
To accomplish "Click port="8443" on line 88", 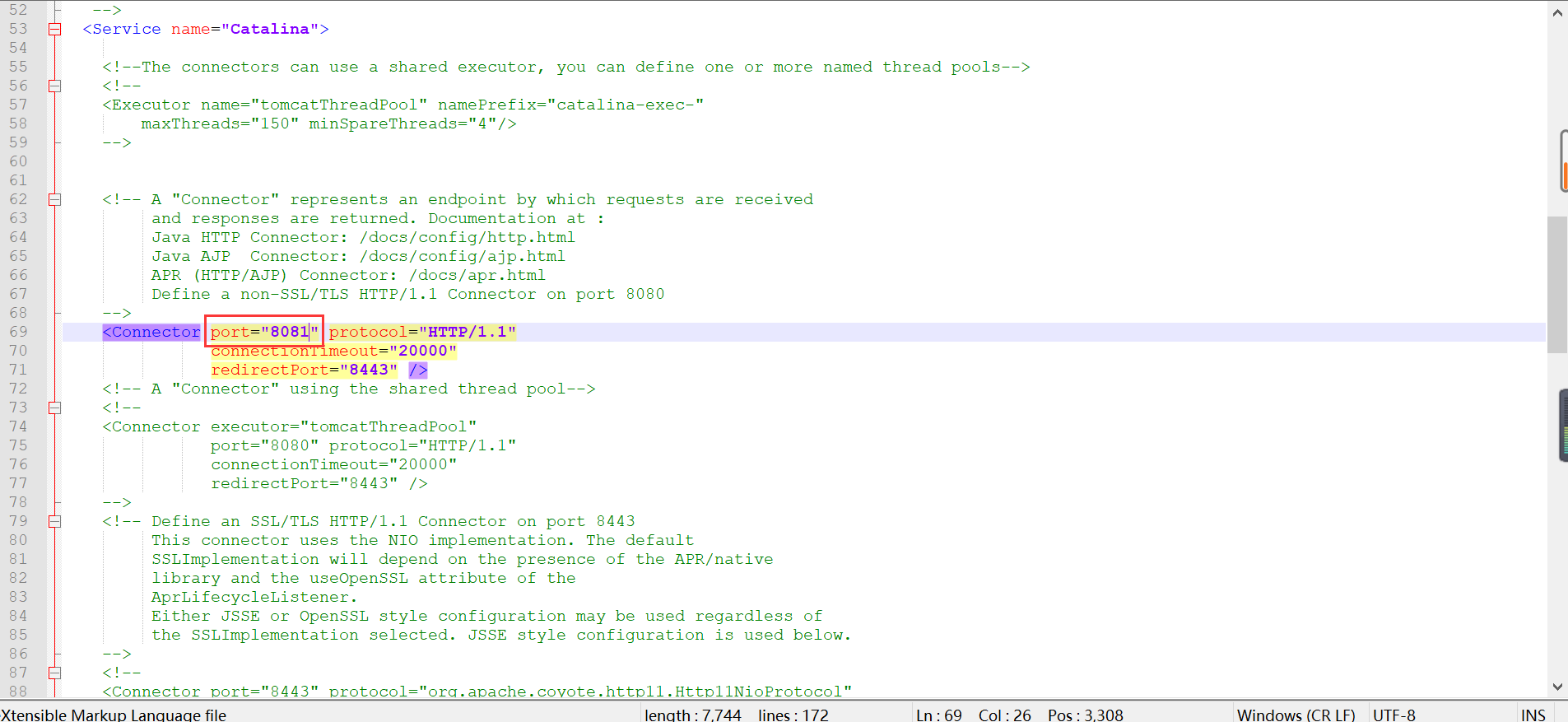I will tap(264, 692).
